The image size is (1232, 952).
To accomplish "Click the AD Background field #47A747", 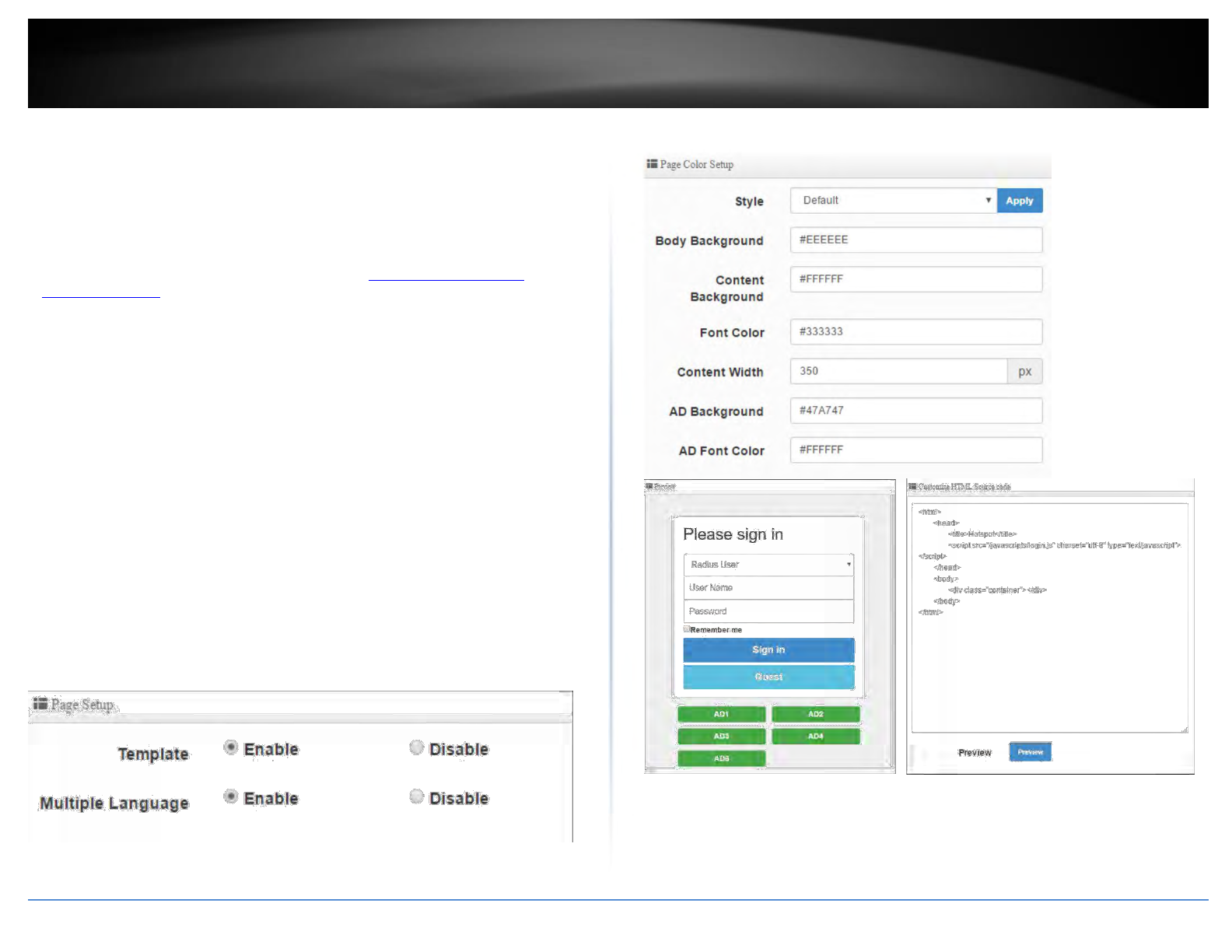I will click(916, 411).
